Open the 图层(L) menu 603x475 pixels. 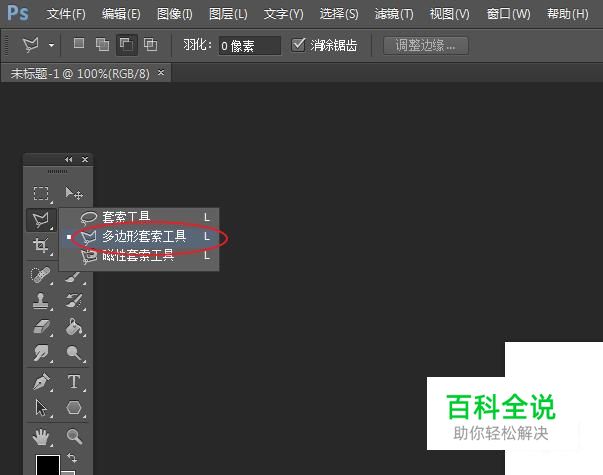pos(228,14)
